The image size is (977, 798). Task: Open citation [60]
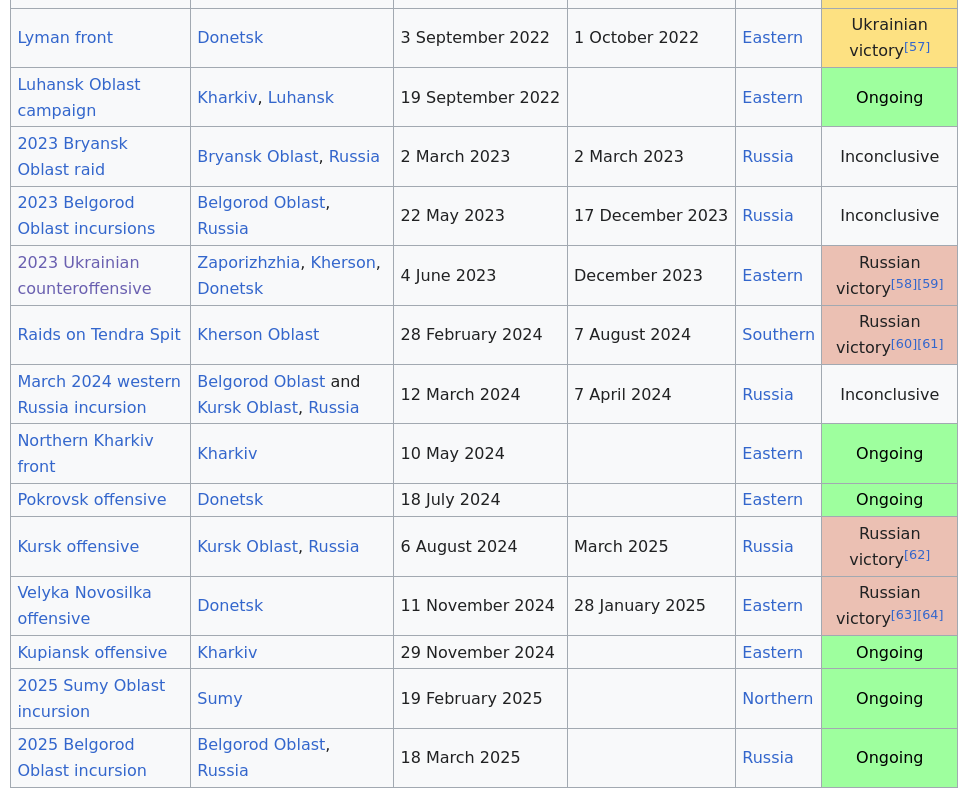(903, 344)
